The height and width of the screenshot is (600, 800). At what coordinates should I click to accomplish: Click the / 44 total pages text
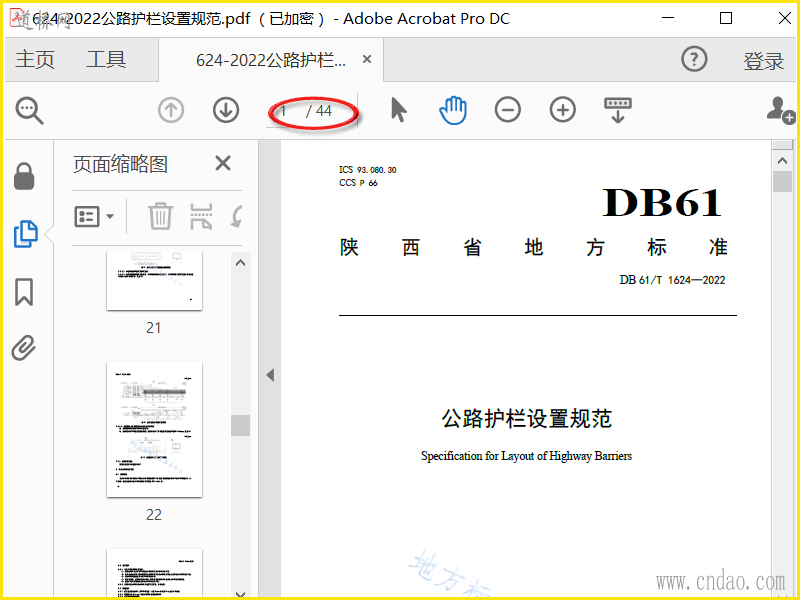pyautogui.click(x=319, y=111)
